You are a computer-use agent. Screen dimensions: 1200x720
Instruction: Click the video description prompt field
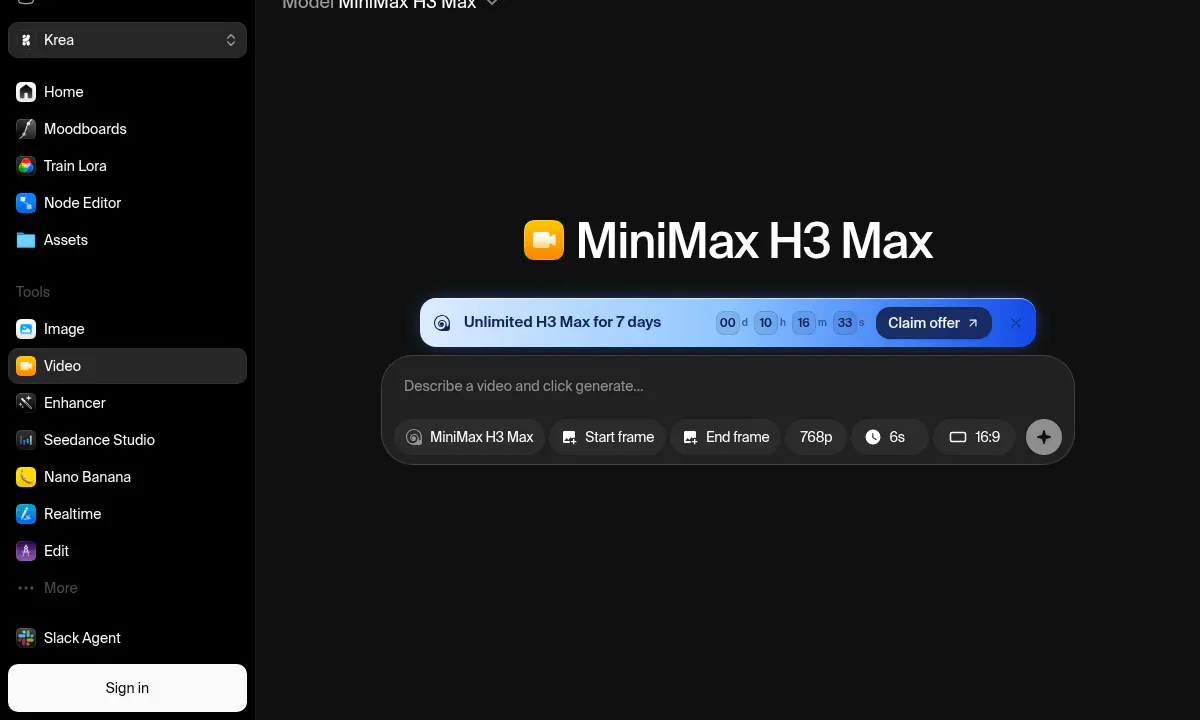[x=727, y=386]
